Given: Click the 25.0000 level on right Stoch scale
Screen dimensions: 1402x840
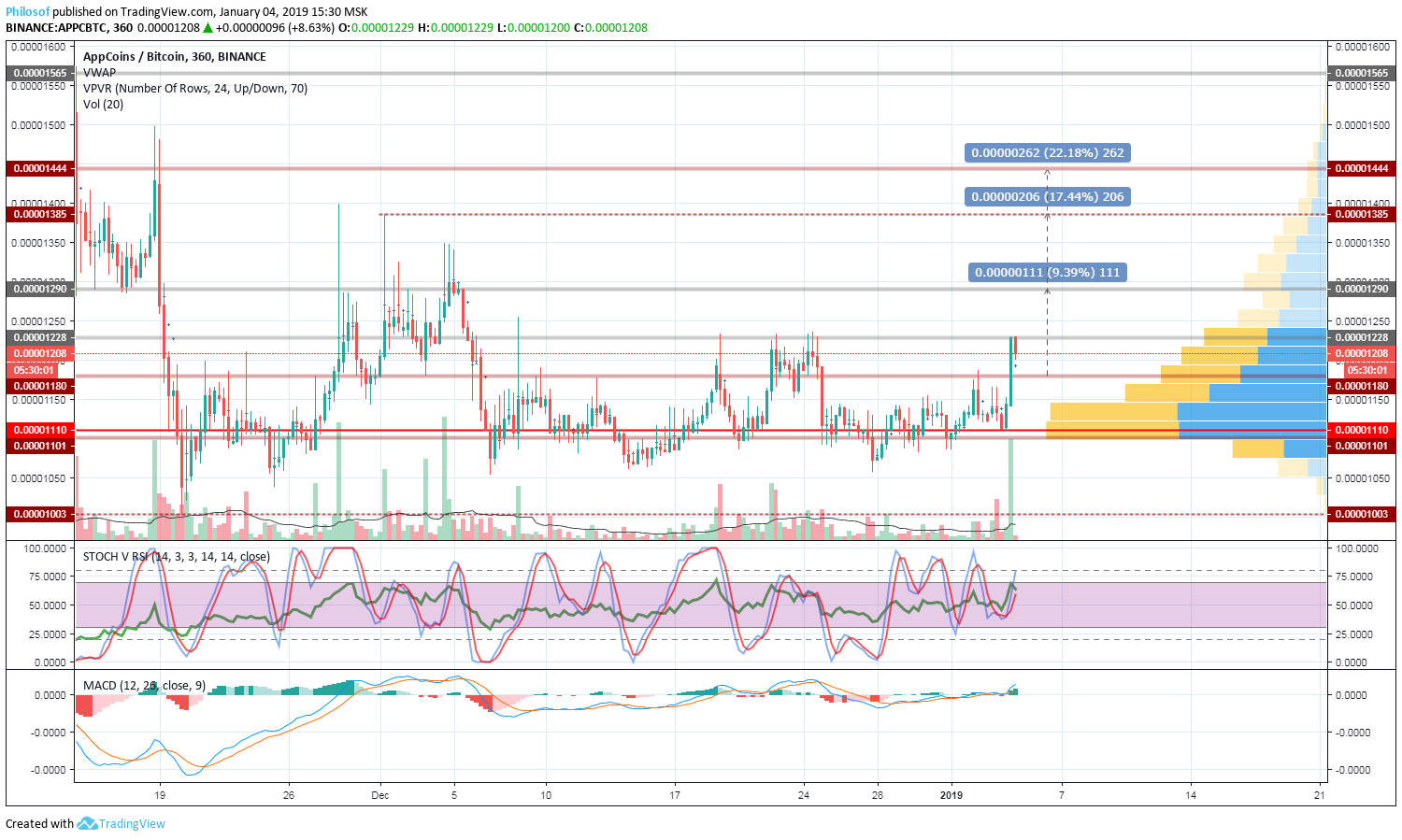Looking at the screenshot, I should (x=1356, y=634).
